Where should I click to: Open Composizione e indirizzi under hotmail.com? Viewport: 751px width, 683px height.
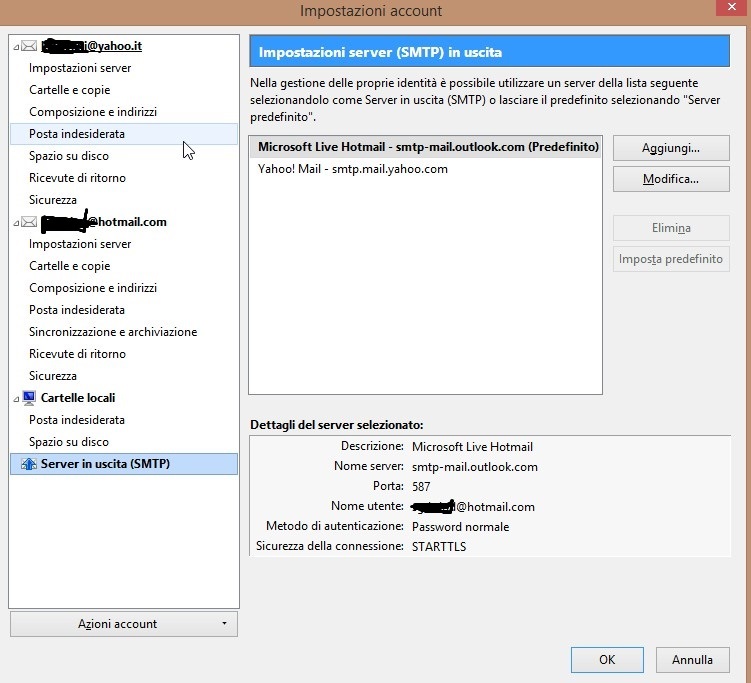93,288
